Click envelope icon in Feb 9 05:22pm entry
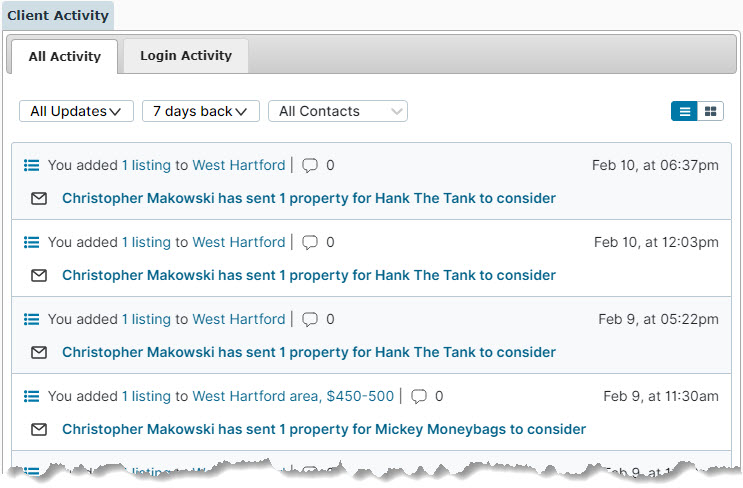The height and width of the screenshot is (488, 743). click(x=39, y=352)
